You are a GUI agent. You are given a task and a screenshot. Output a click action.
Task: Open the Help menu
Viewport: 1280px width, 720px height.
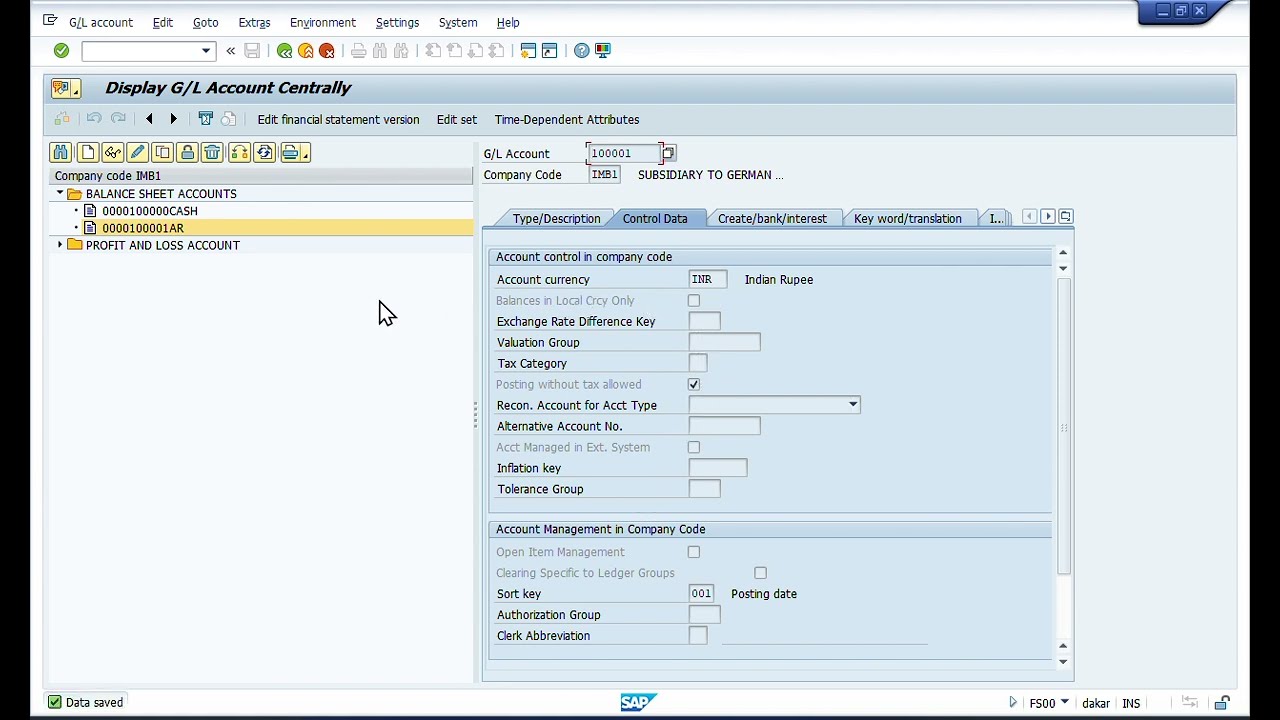(x=508, y=22)
